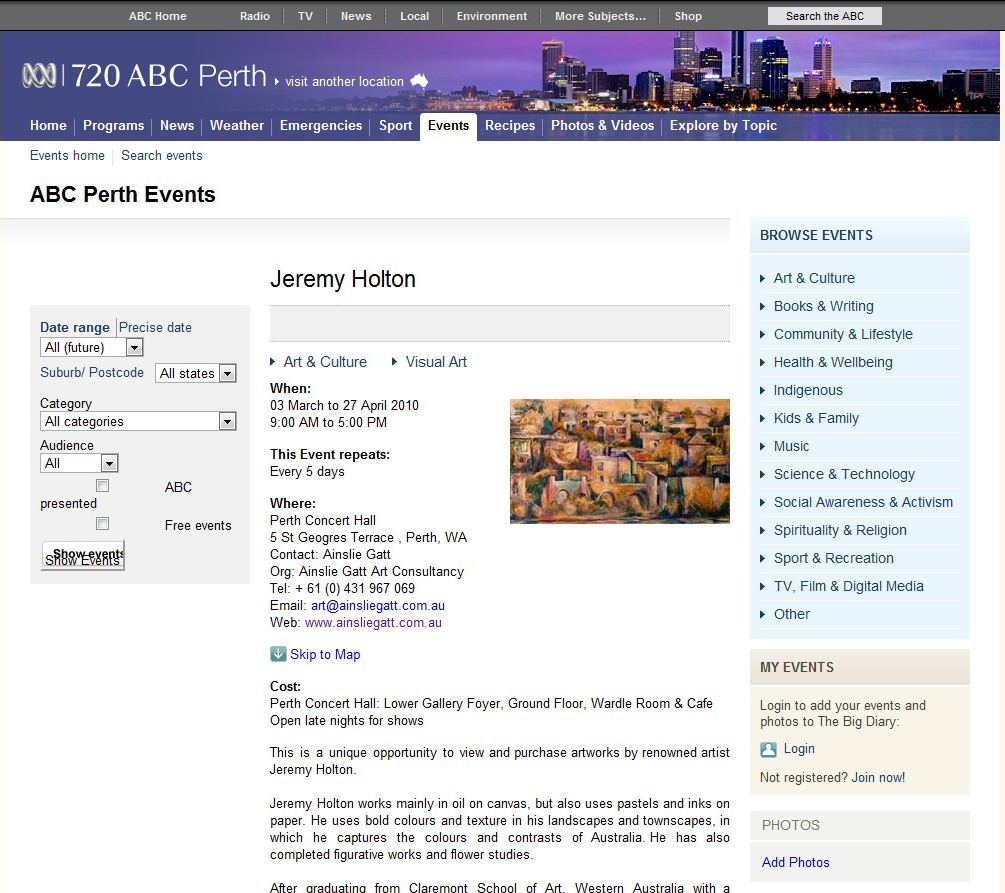The image size is (1005, 893).
Task: Browse Books & Writing events
Action: click(x=824, y=306)
